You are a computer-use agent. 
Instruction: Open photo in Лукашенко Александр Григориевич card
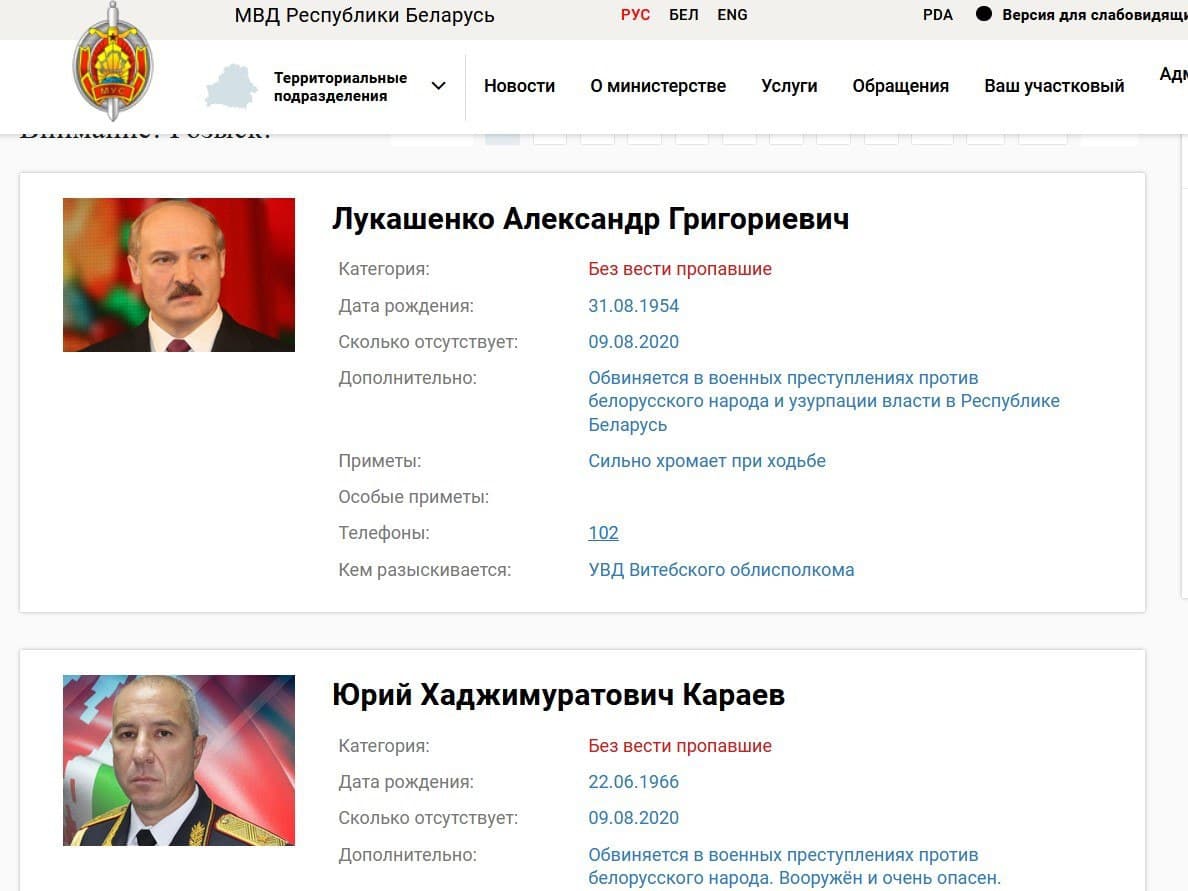coord(179,275)
